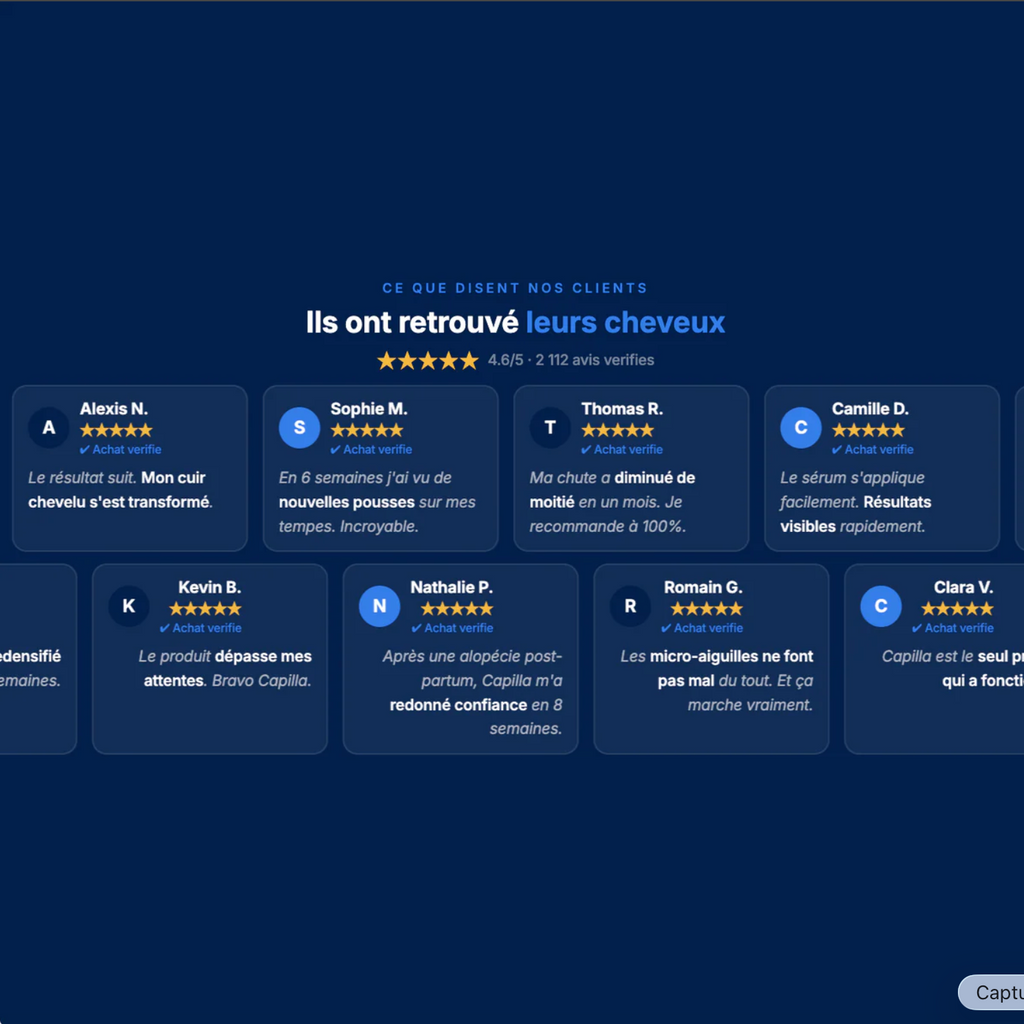The width and height of the screenshot is (1024, 1024).
Task: Click the heading "Ils ont retrouvé leurs cheveux"
Action: click(x=515, y=323)
